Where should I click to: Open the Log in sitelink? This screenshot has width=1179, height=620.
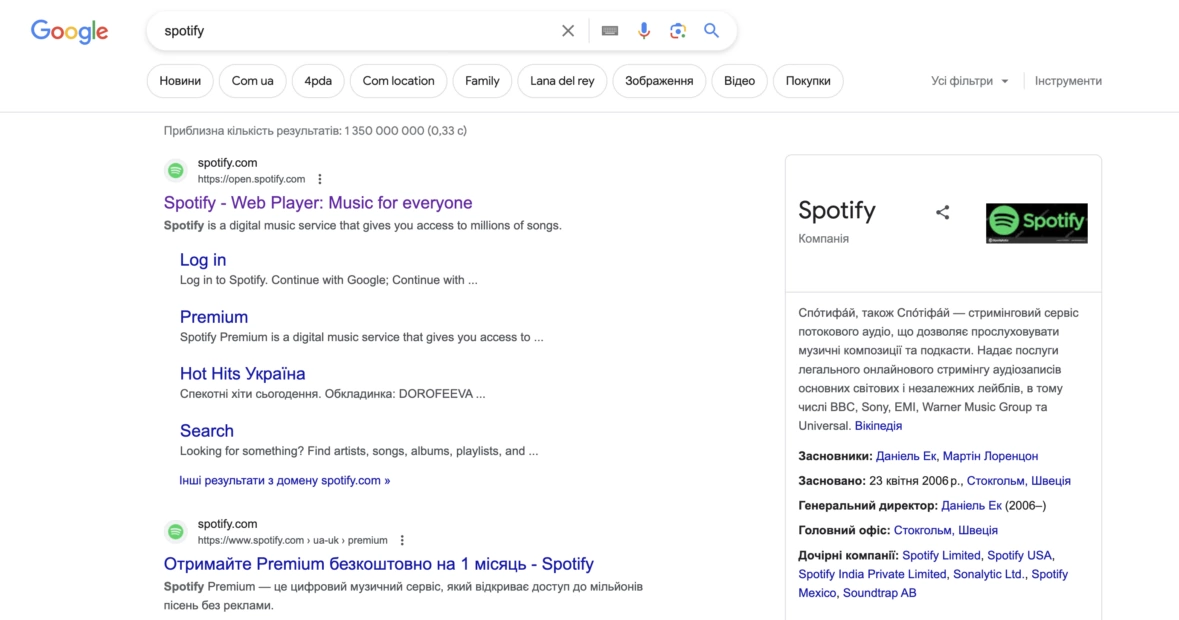(x=203, y=260)
